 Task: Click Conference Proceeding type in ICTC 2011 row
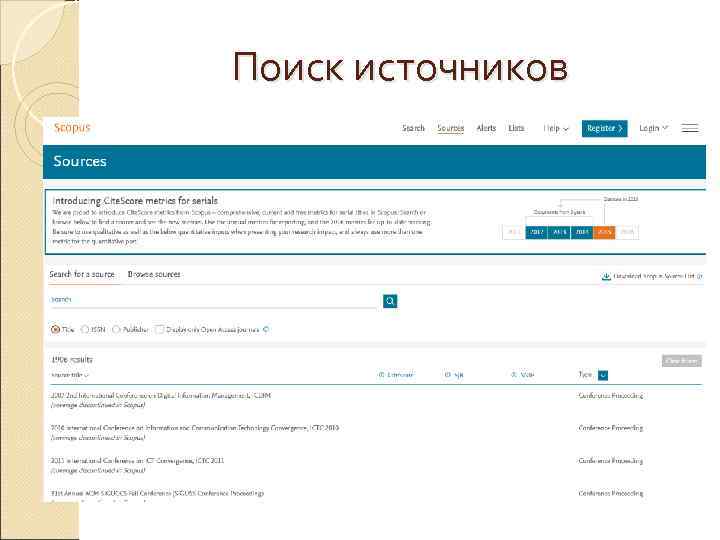(x=611, y=461)
